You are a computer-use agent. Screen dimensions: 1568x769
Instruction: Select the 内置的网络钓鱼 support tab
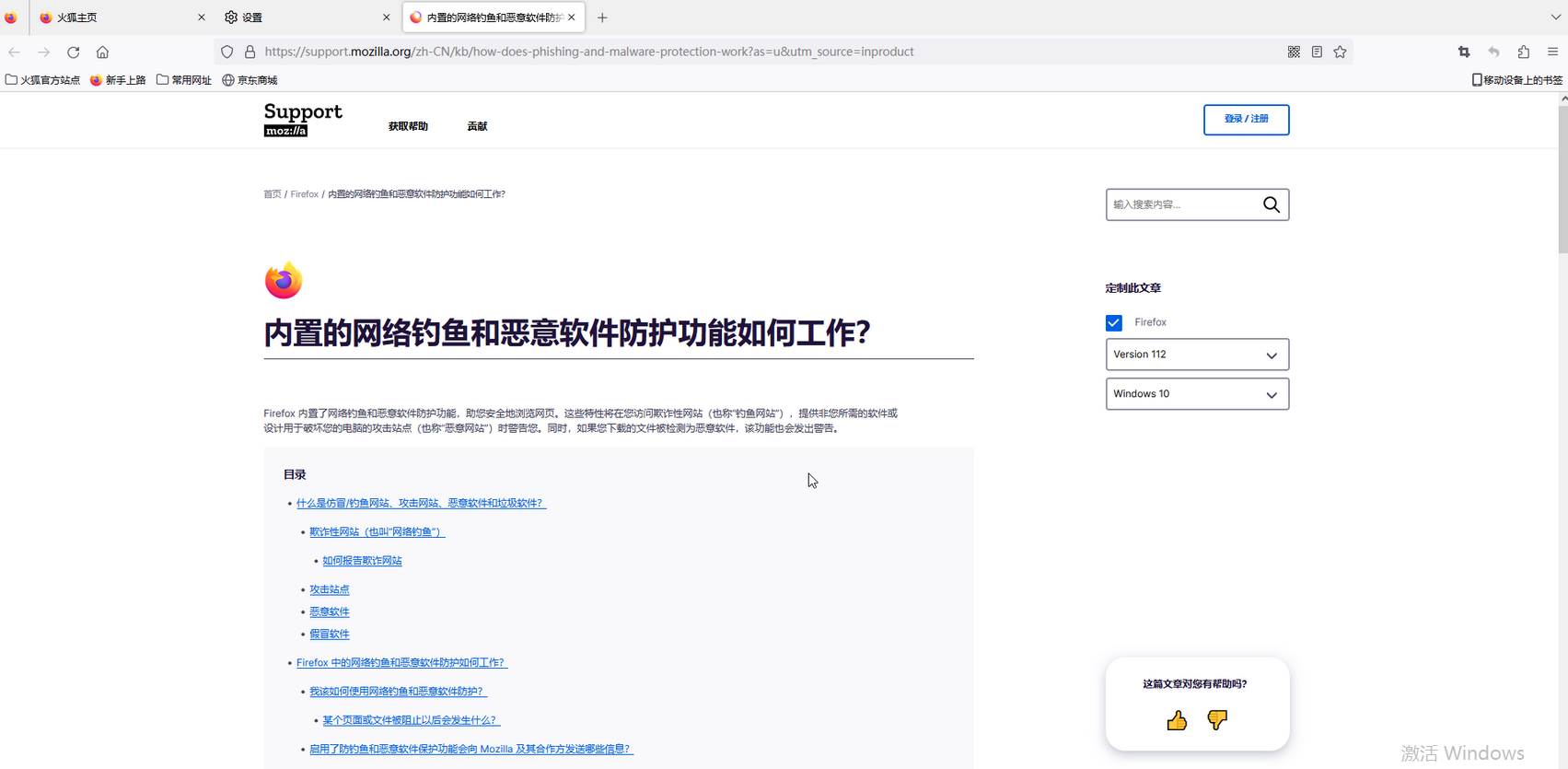[x=493, y=17]
